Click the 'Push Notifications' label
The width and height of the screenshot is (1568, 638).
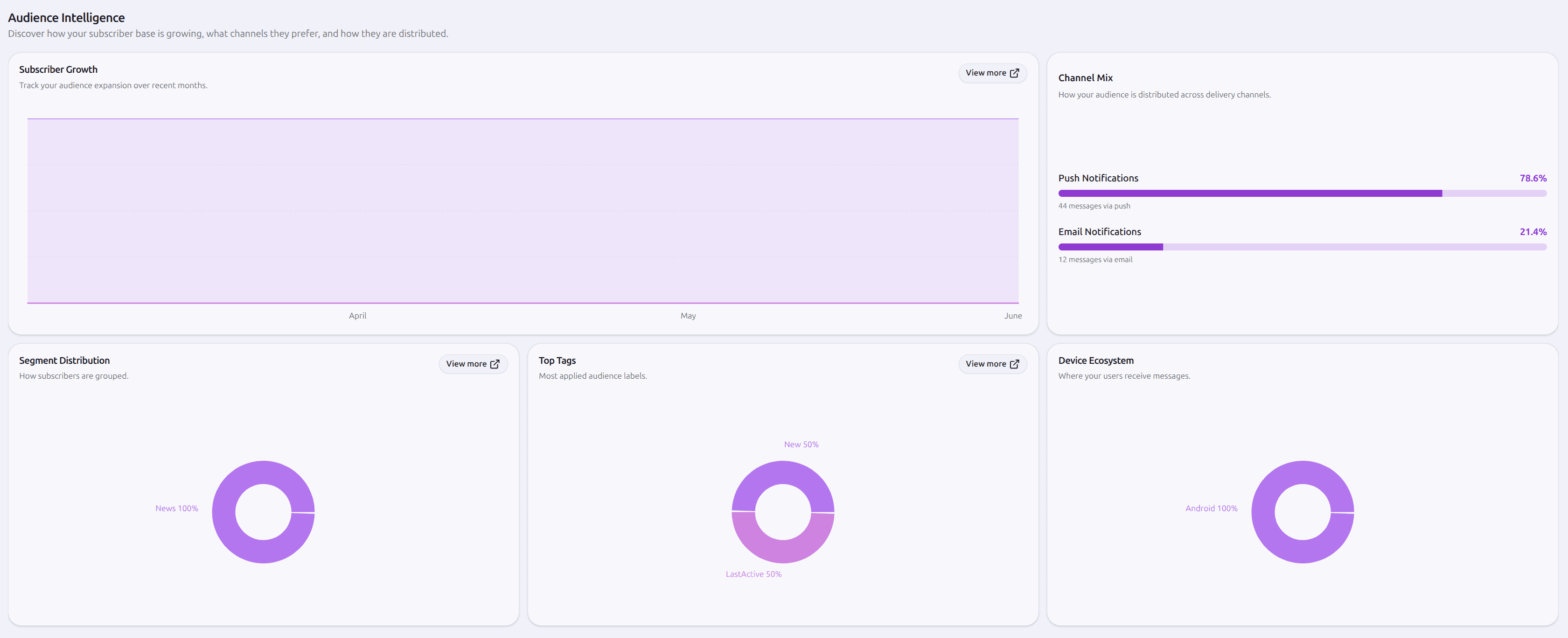[x=1098, y=178]
